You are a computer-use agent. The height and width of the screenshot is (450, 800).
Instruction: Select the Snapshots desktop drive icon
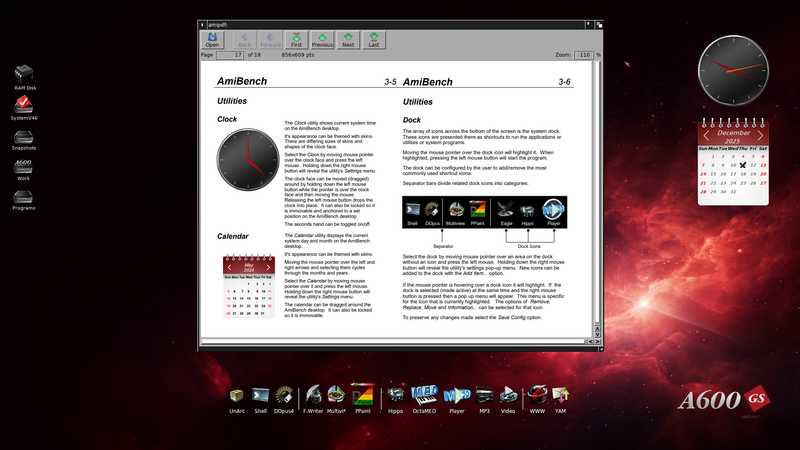click(25, 136)
